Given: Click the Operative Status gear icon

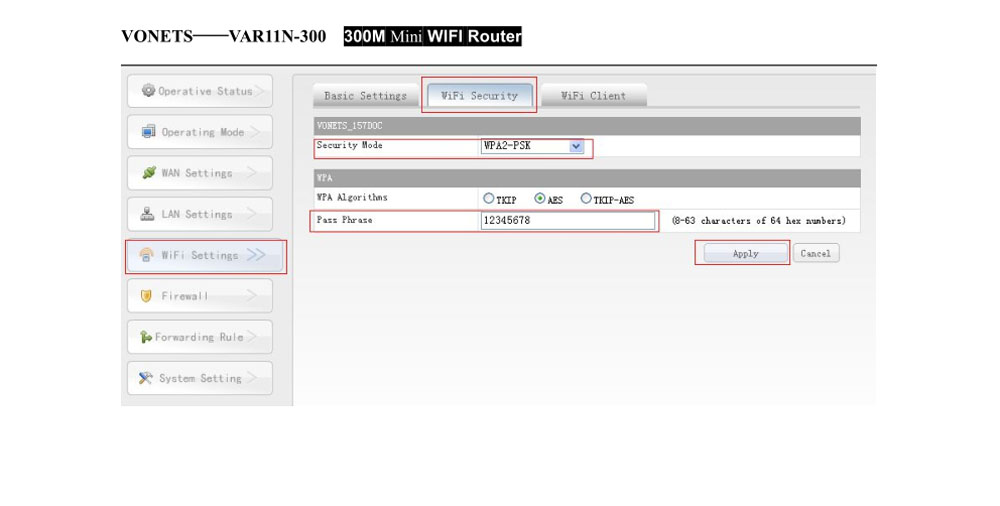Looking at the screenshot, I should tap(149, 91).
